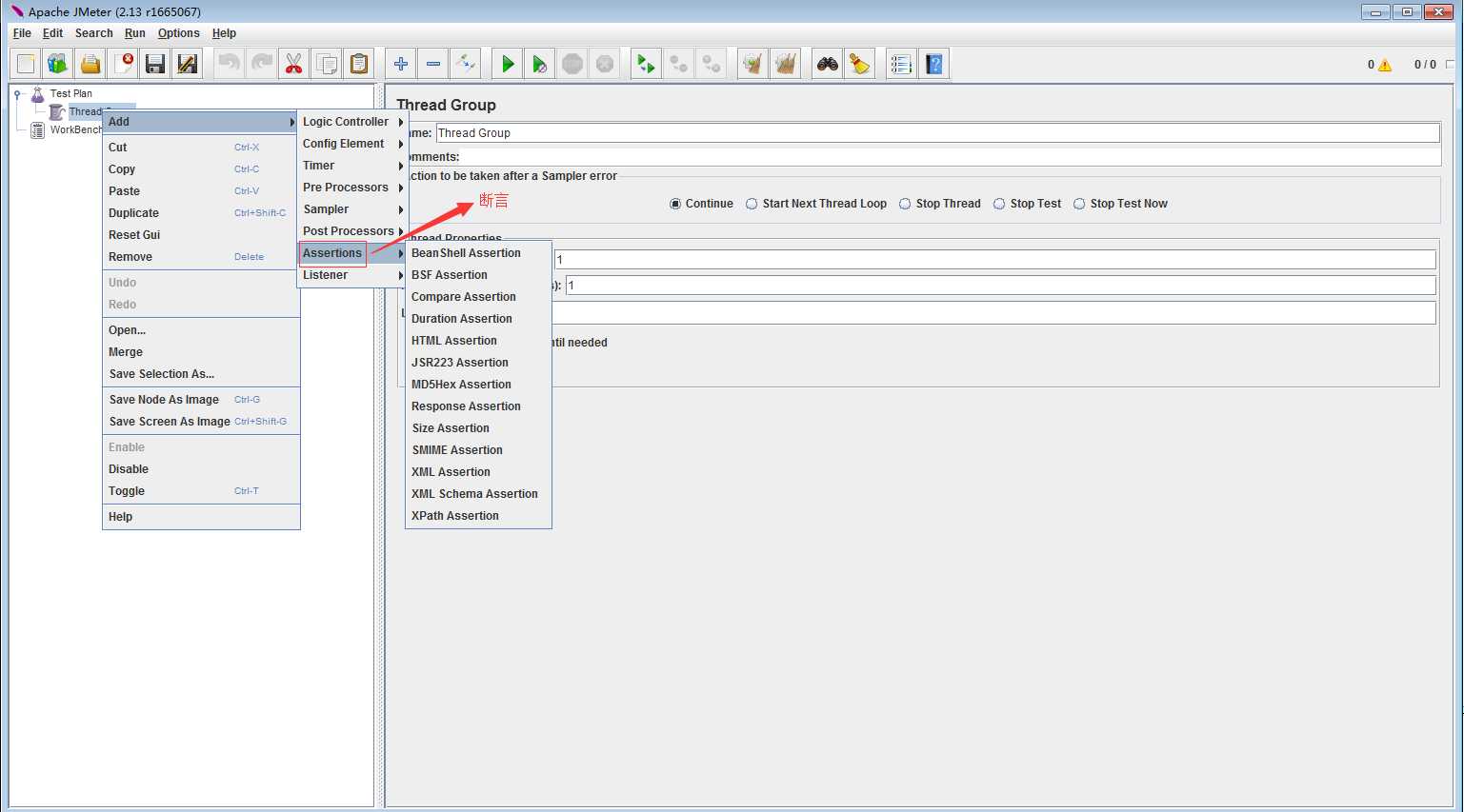
Task: Click the Open file folder icon
Action: [x=90, y=64]
